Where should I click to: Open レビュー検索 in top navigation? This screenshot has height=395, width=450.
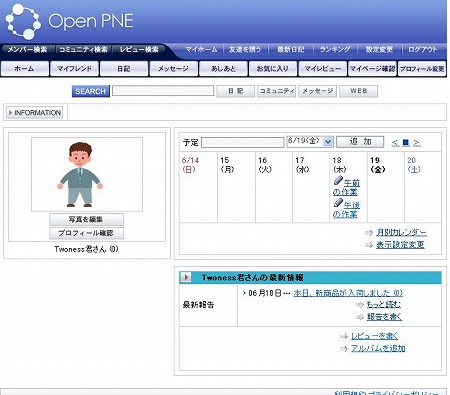point(139,49)
